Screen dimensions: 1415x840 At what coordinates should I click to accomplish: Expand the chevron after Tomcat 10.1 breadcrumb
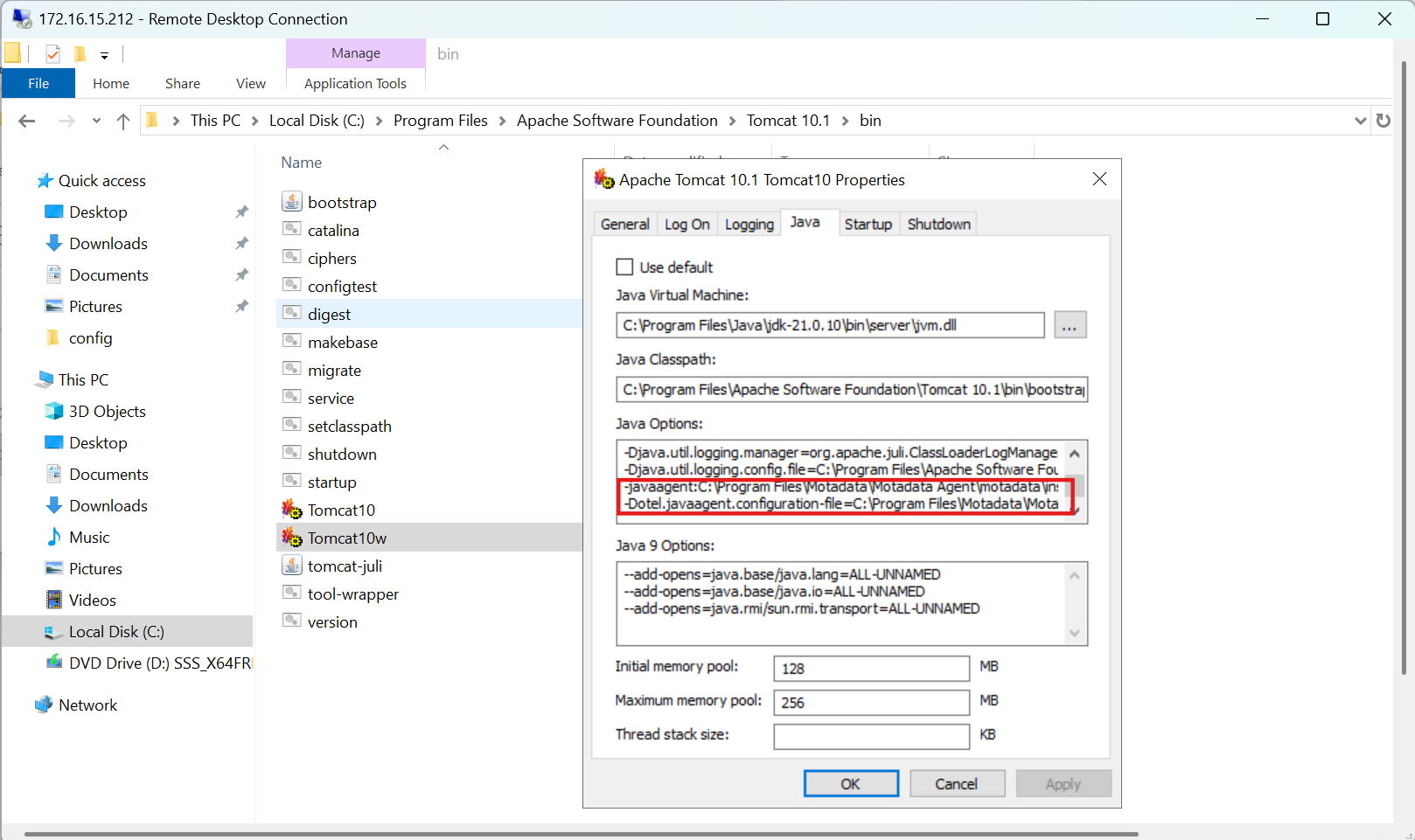845,121
